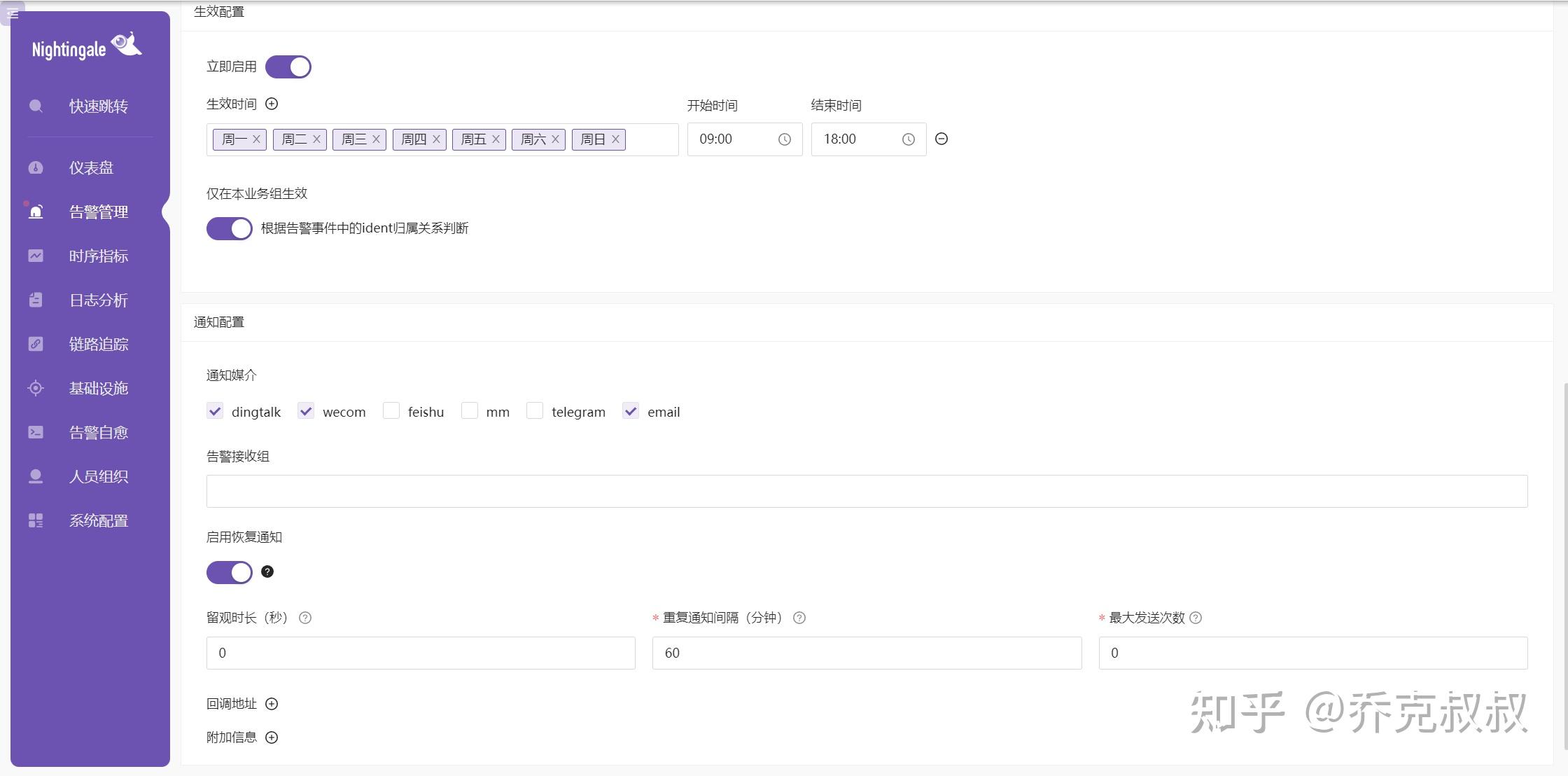Add a 回调地址 entry with plus icon
Image resolution: width=1568 pixels, height=776 pixels.
point(272,704)
